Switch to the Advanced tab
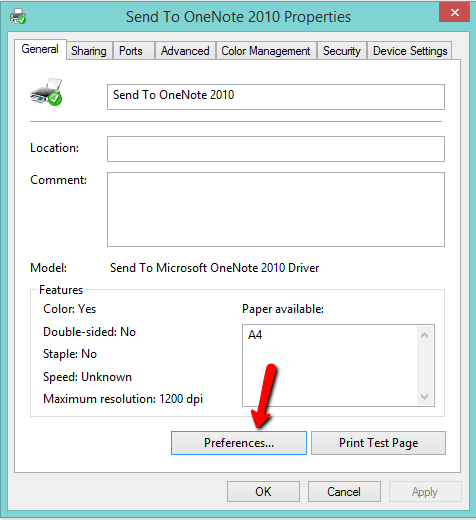The width and height of the screenshot is (476, 520). point(185,51)
